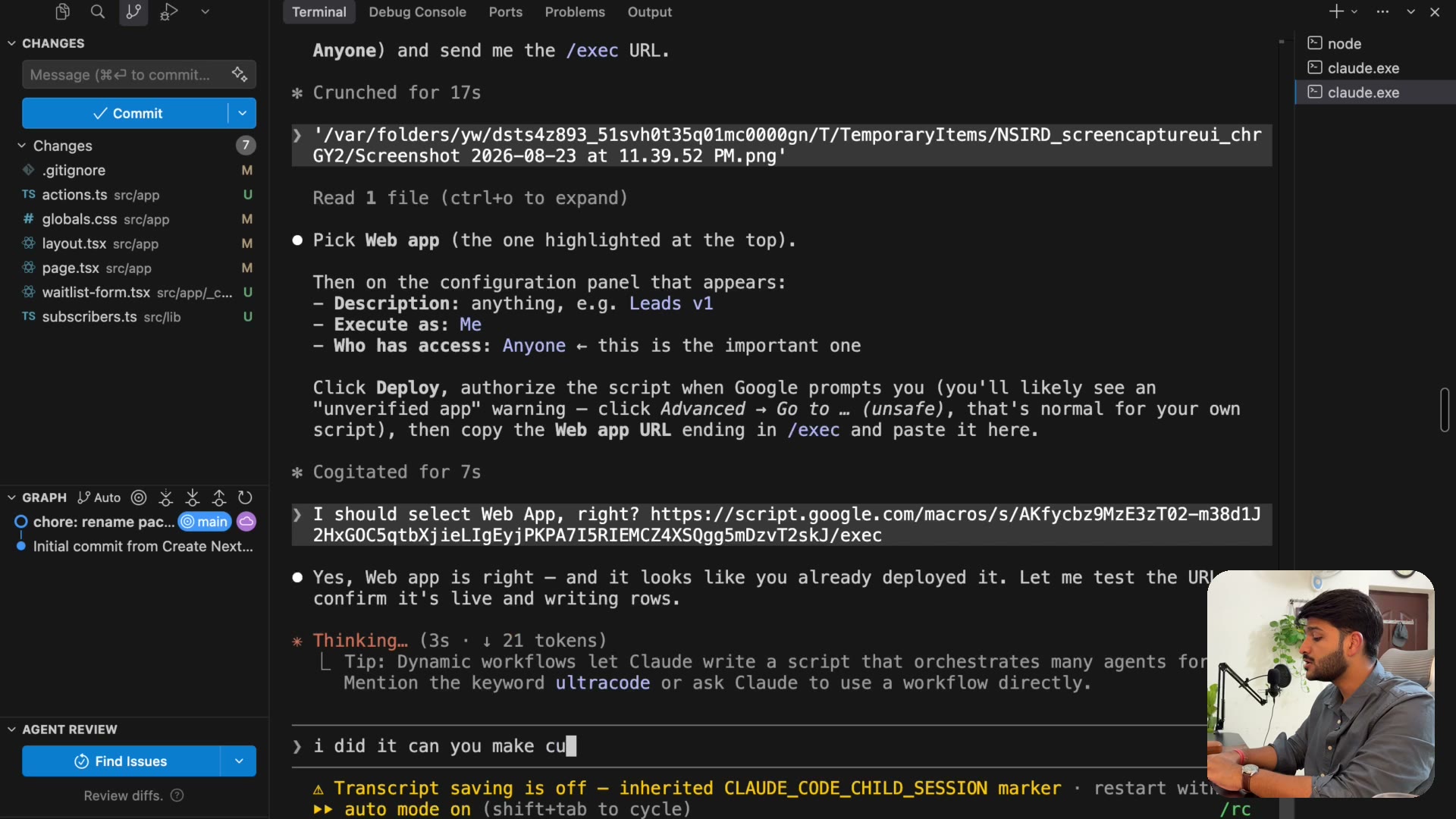Click the 'ultracode' keyword in the tip

(x=602, y=682)
